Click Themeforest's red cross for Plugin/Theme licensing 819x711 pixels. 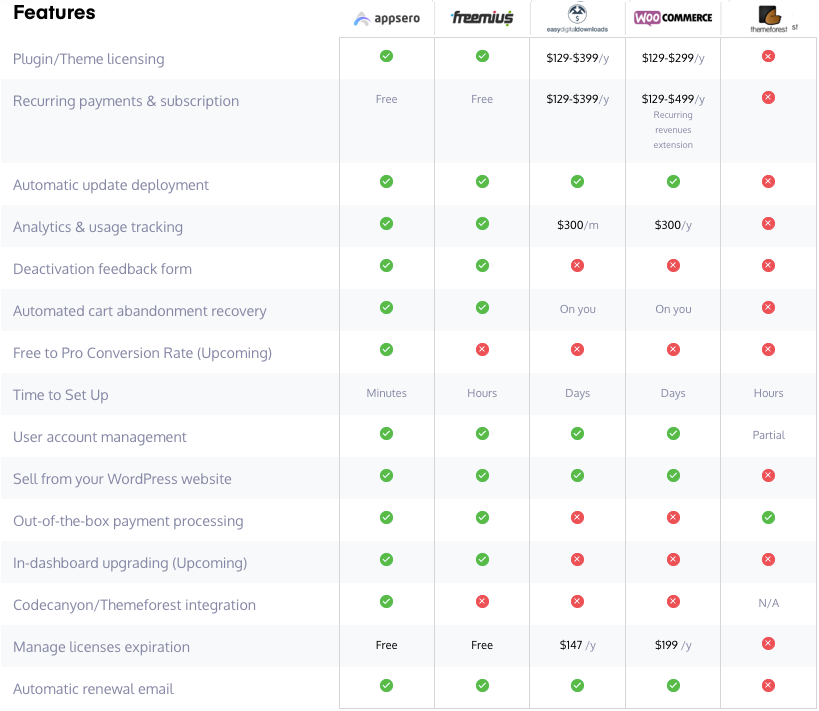[768, 56]
